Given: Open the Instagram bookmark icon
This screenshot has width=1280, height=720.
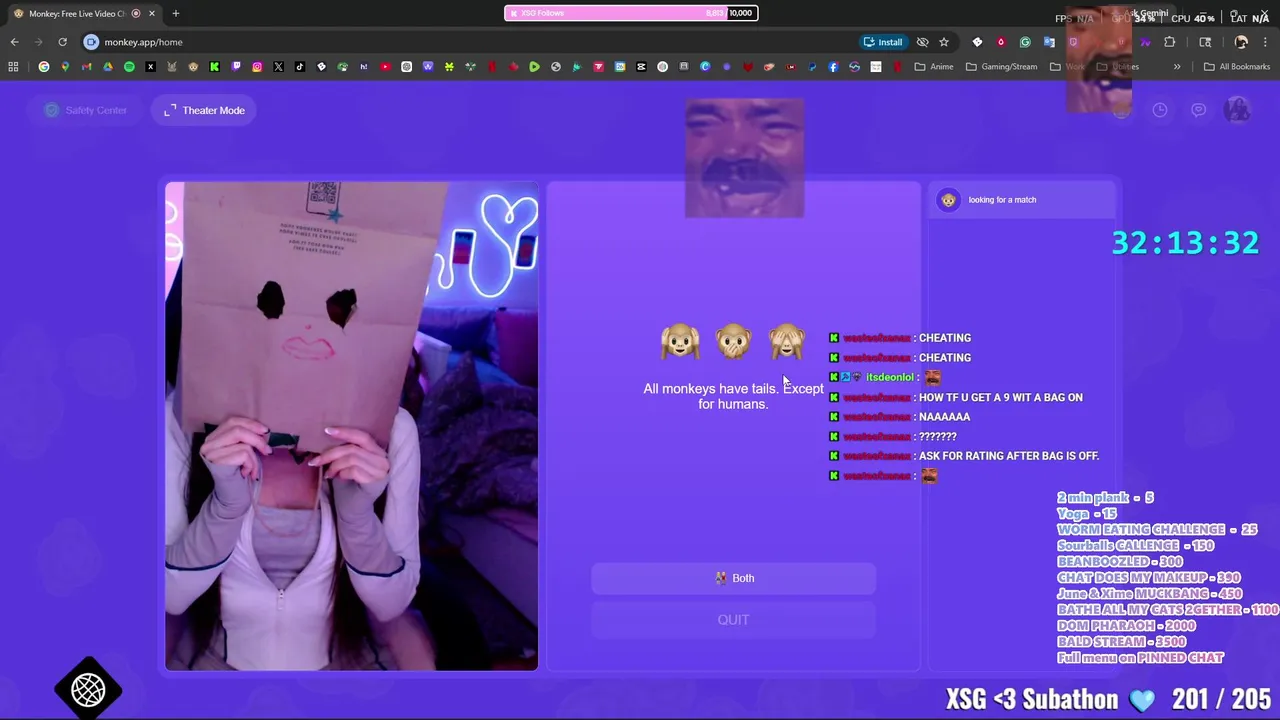Looking at the screenshot, I should (x=257, y=67).
